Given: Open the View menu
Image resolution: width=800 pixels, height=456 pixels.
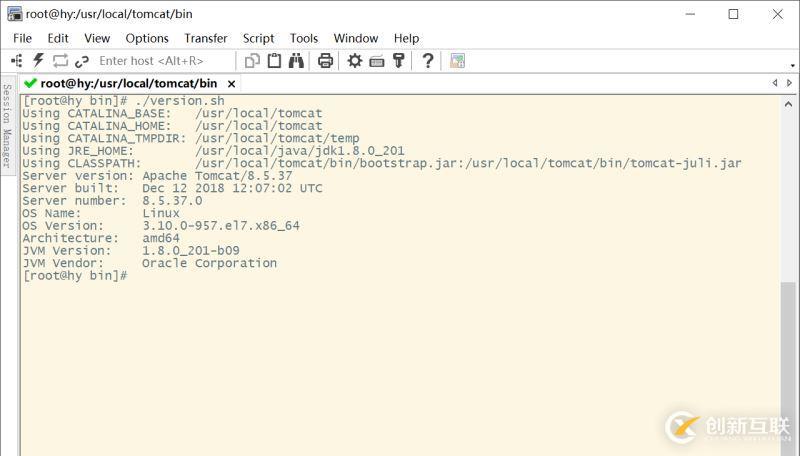Looking at the screenshot, I should pos(97,38).
